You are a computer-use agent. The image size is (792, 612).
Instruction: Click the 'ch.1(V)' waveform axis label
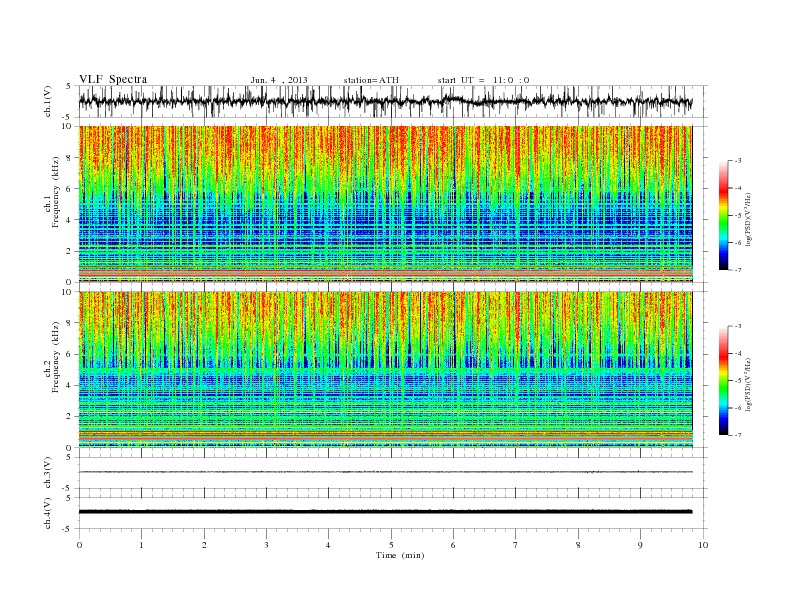pyautogui.click(x=48, y=101)
